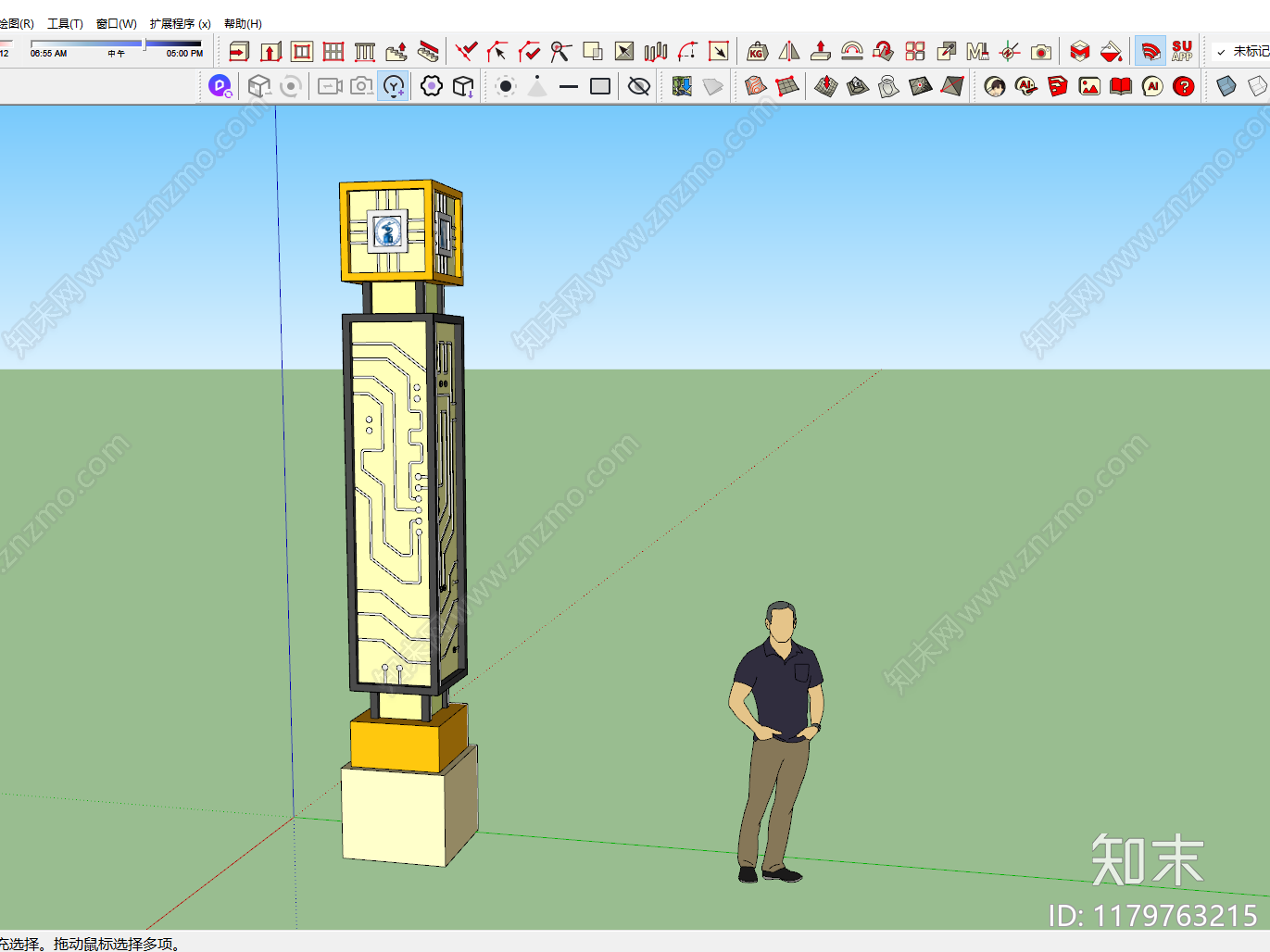Click the red camera icon
Viewport: 1270px width, 952px height.
[x=1041, y=52]
